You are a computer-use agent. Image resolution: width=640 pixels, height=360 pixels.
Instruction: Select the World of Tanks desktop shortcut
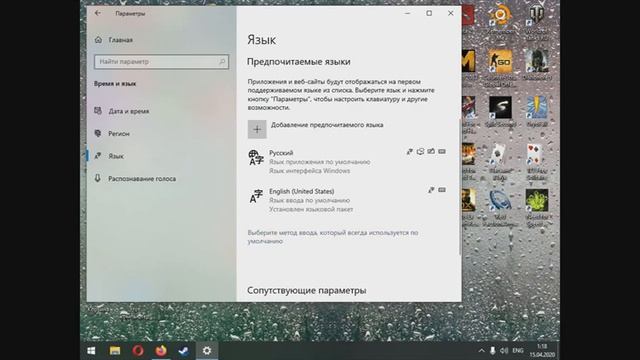tap(537, 22)
